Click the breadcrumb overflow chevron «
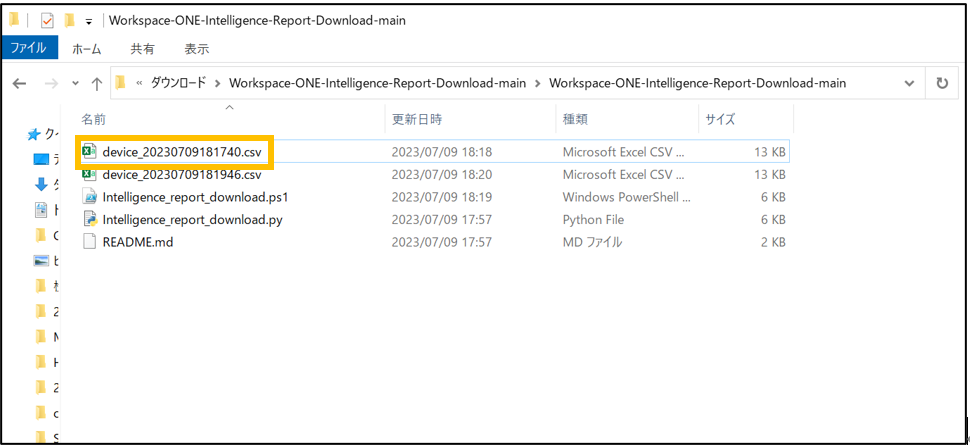The height and width of the screenshot is (445, 970). 140,83
